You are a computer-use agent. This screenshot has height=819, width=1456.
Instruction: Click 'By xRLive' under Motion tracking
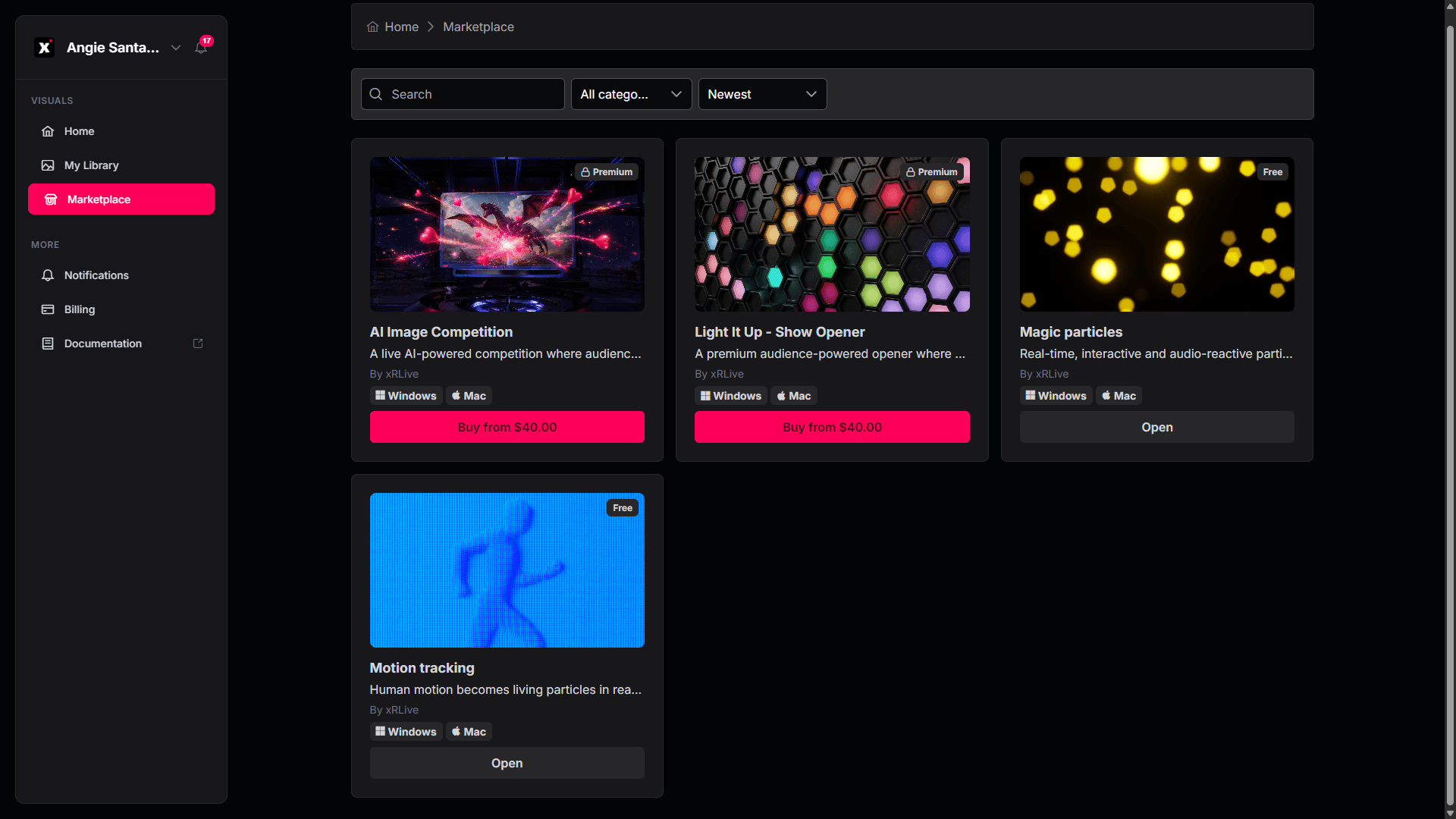[x=394, y=710]
